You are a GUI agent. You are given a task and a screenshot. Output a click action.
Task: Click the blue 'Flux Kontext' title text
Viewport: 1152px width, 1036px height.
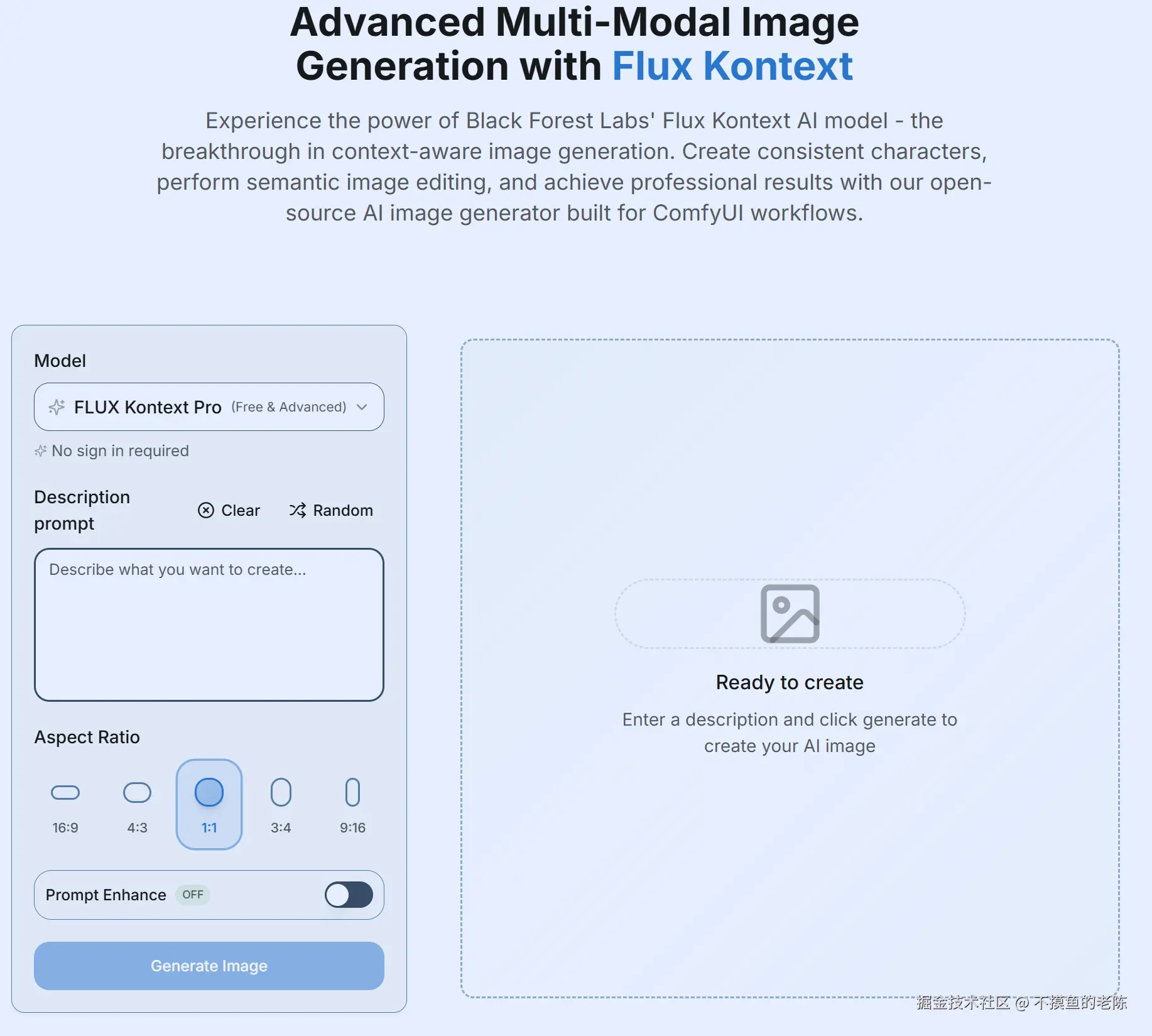732,66
